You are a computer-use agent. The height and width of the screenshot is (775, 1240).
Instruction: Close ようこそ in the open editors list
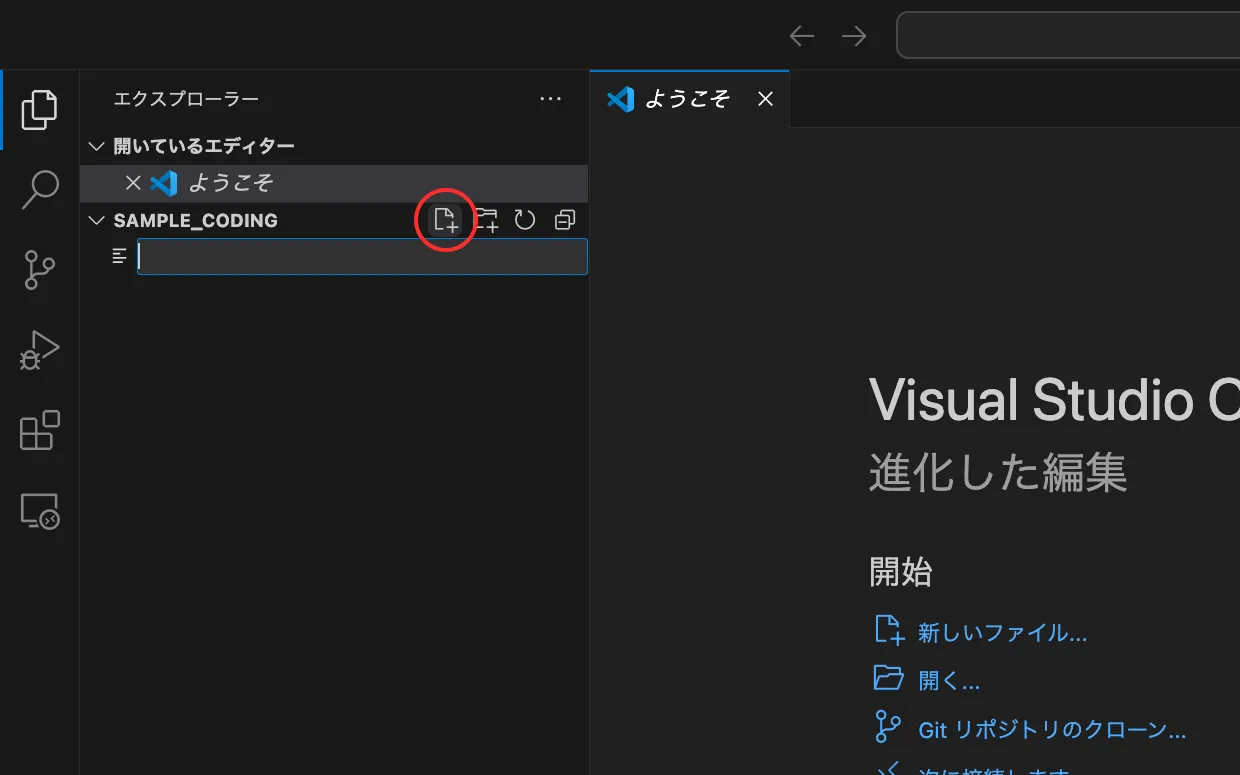point(133,183)
